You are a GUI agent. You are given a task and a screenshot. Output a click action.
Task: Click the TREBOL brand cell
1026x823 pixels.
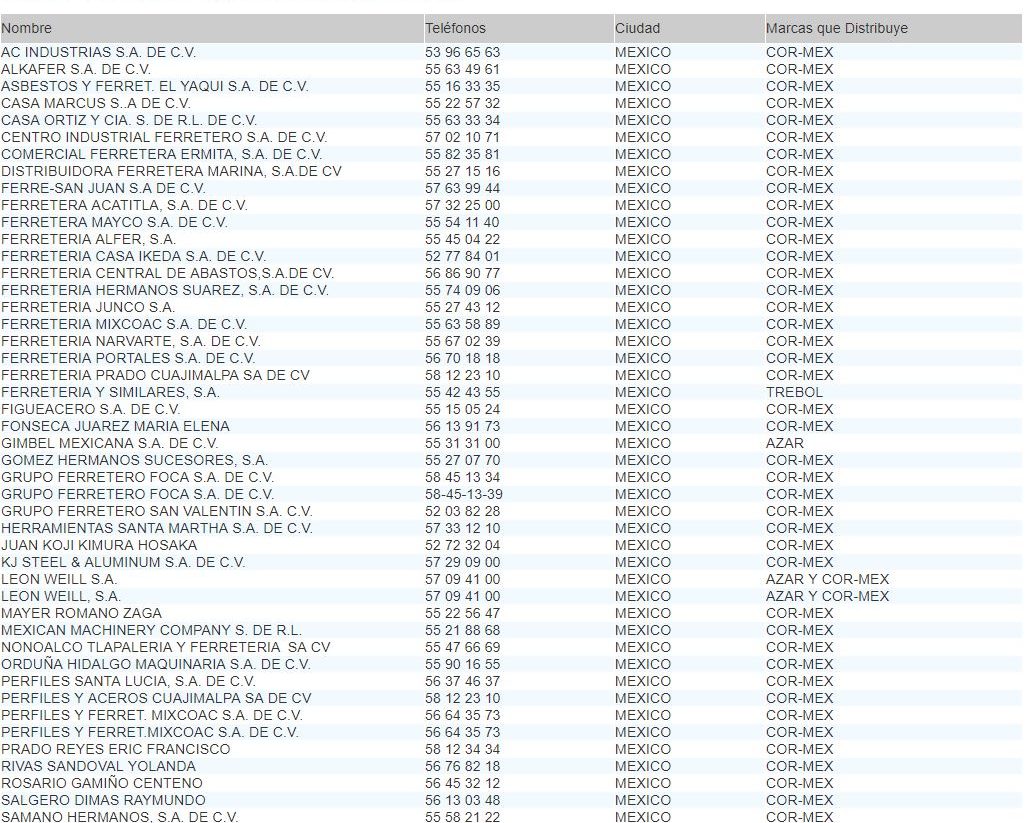pyautogui.click(x=794, y=392)
